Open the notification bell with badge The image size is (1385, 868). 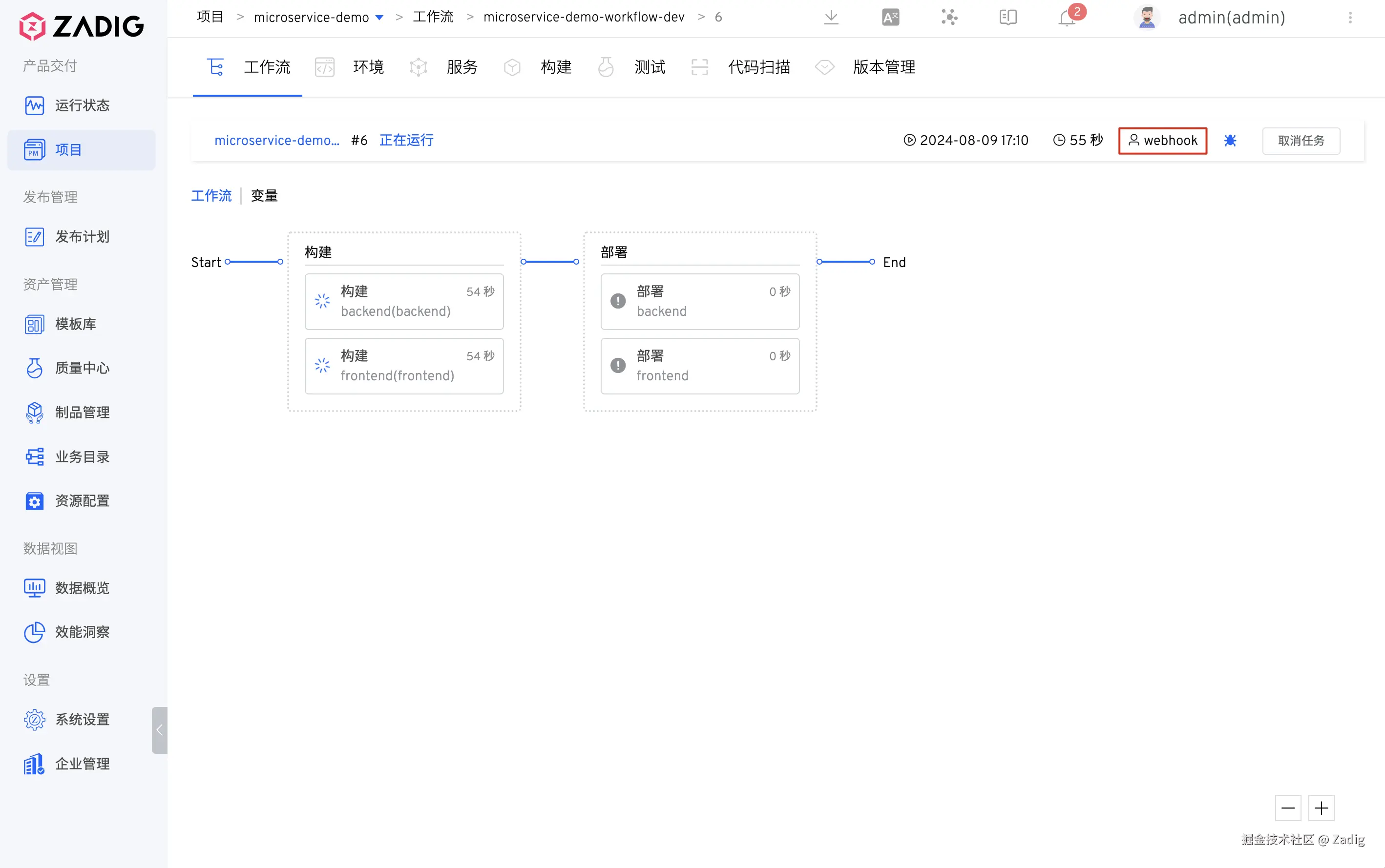(x=1067, y=17)
